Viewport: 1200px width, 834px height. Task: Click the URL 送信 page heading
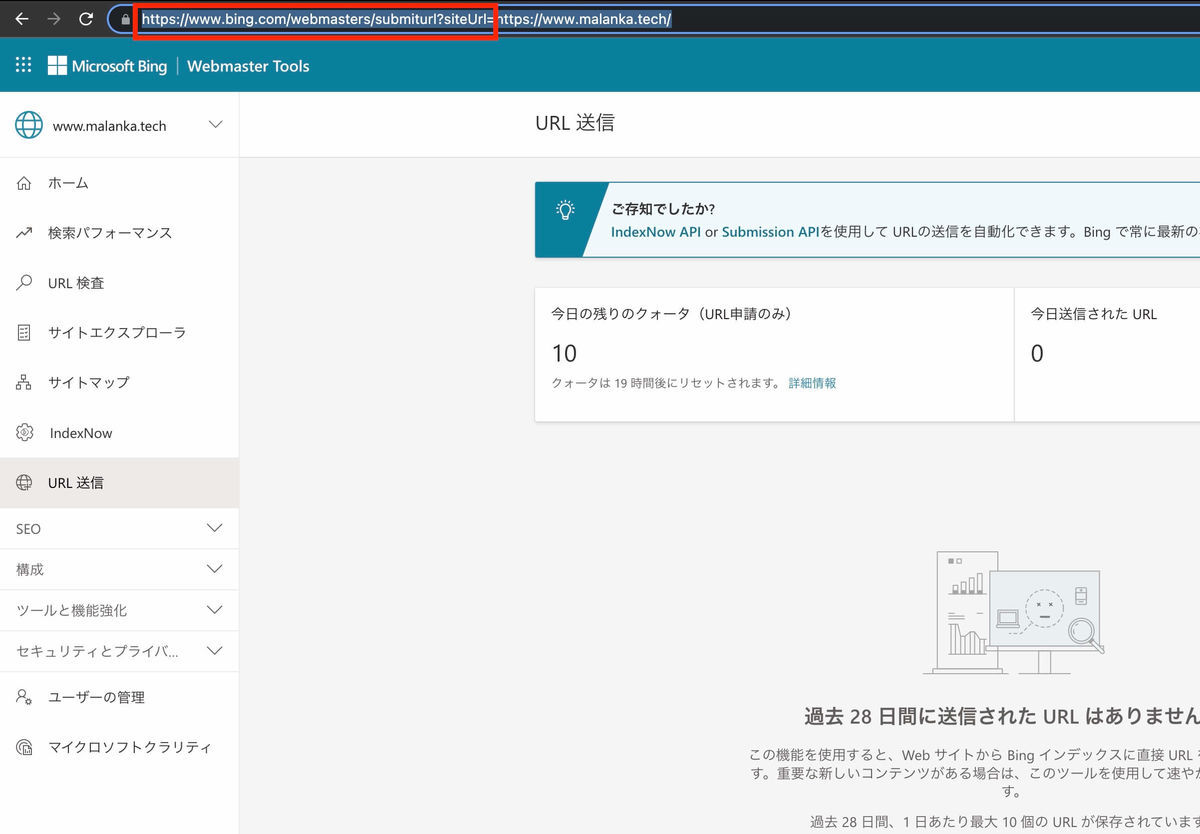(575, 123)
